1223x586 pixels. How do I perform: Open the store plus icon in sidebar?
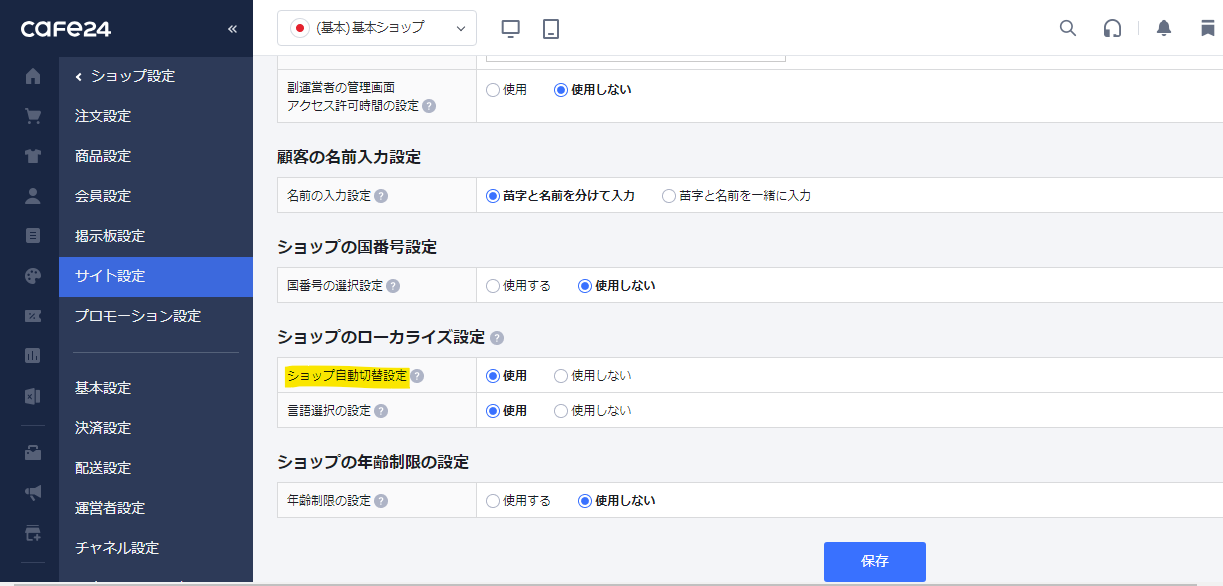33,532
